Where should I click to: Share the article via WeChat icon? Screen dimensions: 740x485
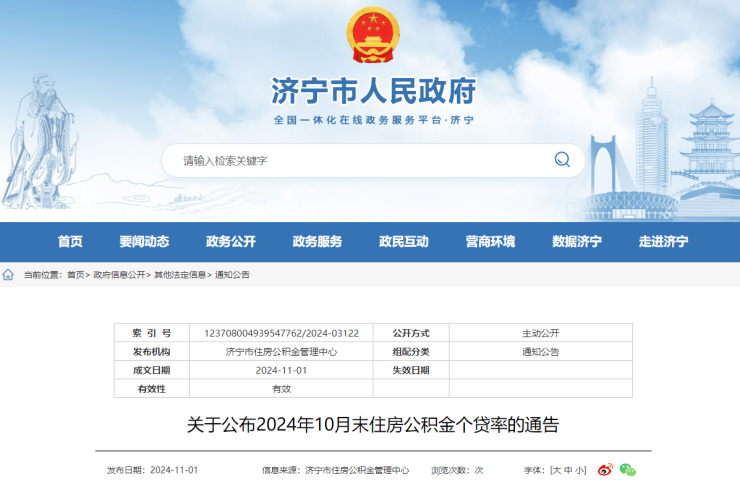(627, 469)
